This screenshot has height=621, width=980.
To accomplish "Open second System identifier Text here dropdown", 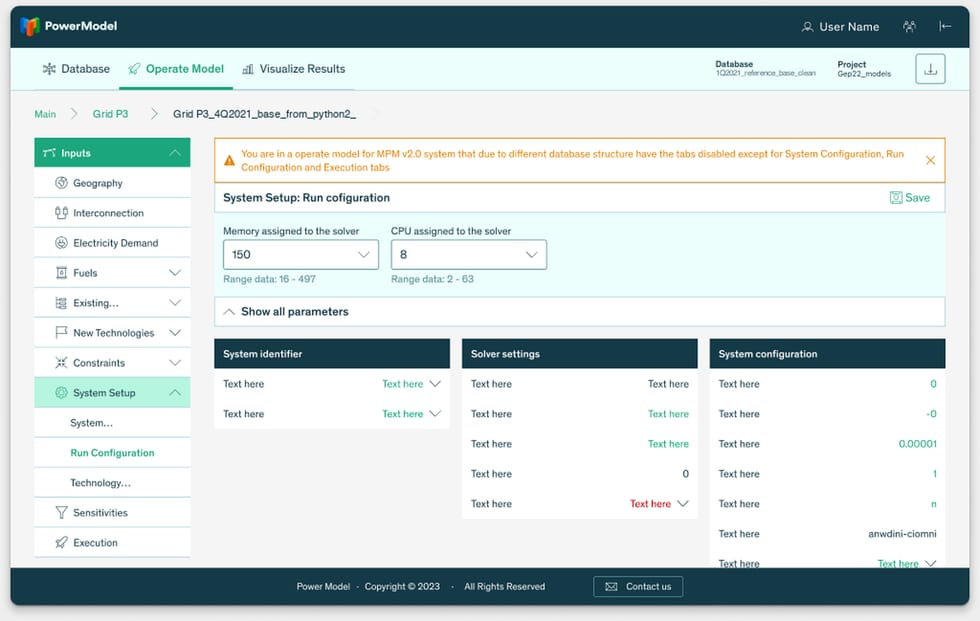I will point(411,414).
